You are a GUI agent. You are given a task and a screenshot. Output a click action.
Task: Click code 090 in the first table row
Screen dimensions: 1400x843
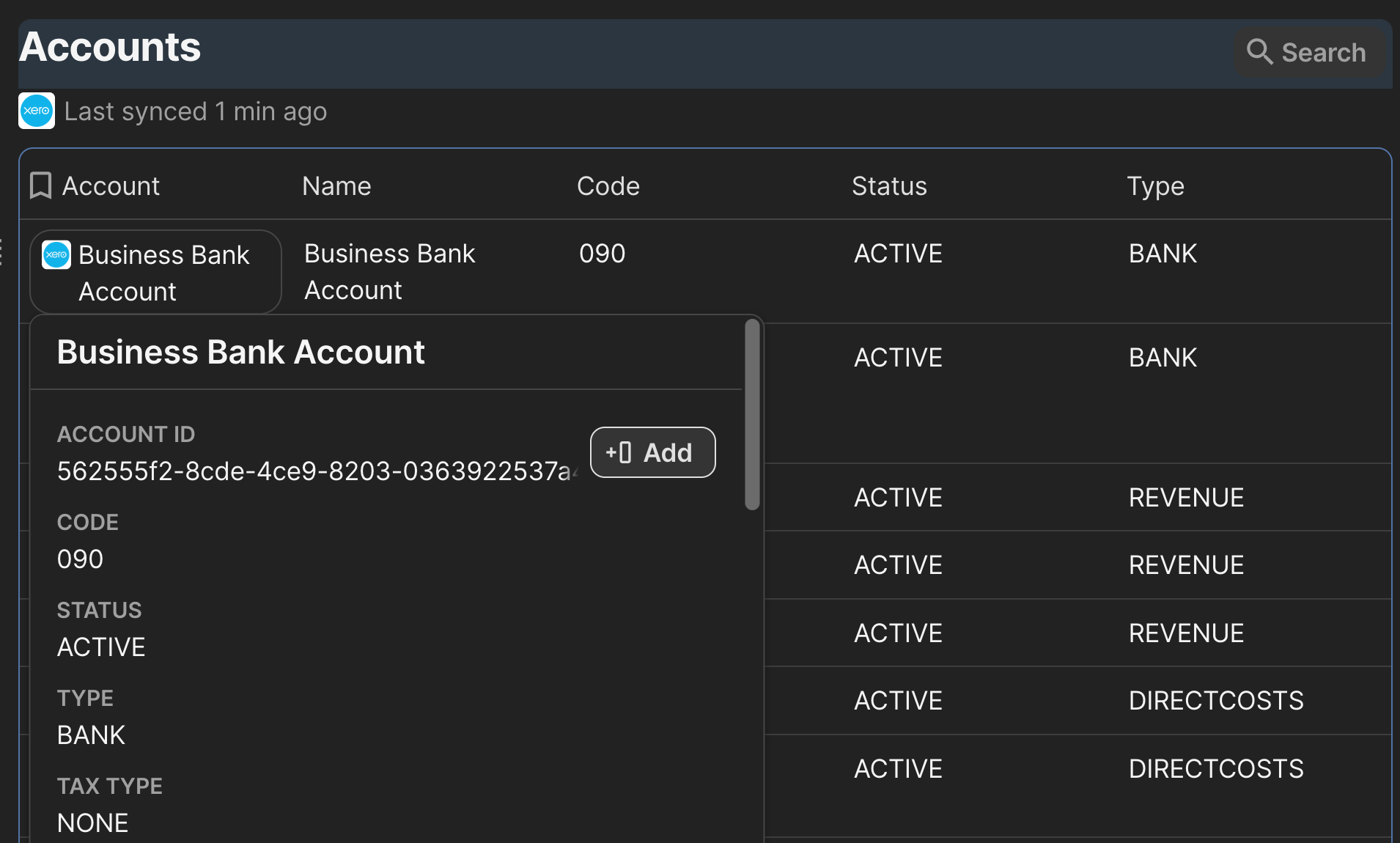[602, 254]
